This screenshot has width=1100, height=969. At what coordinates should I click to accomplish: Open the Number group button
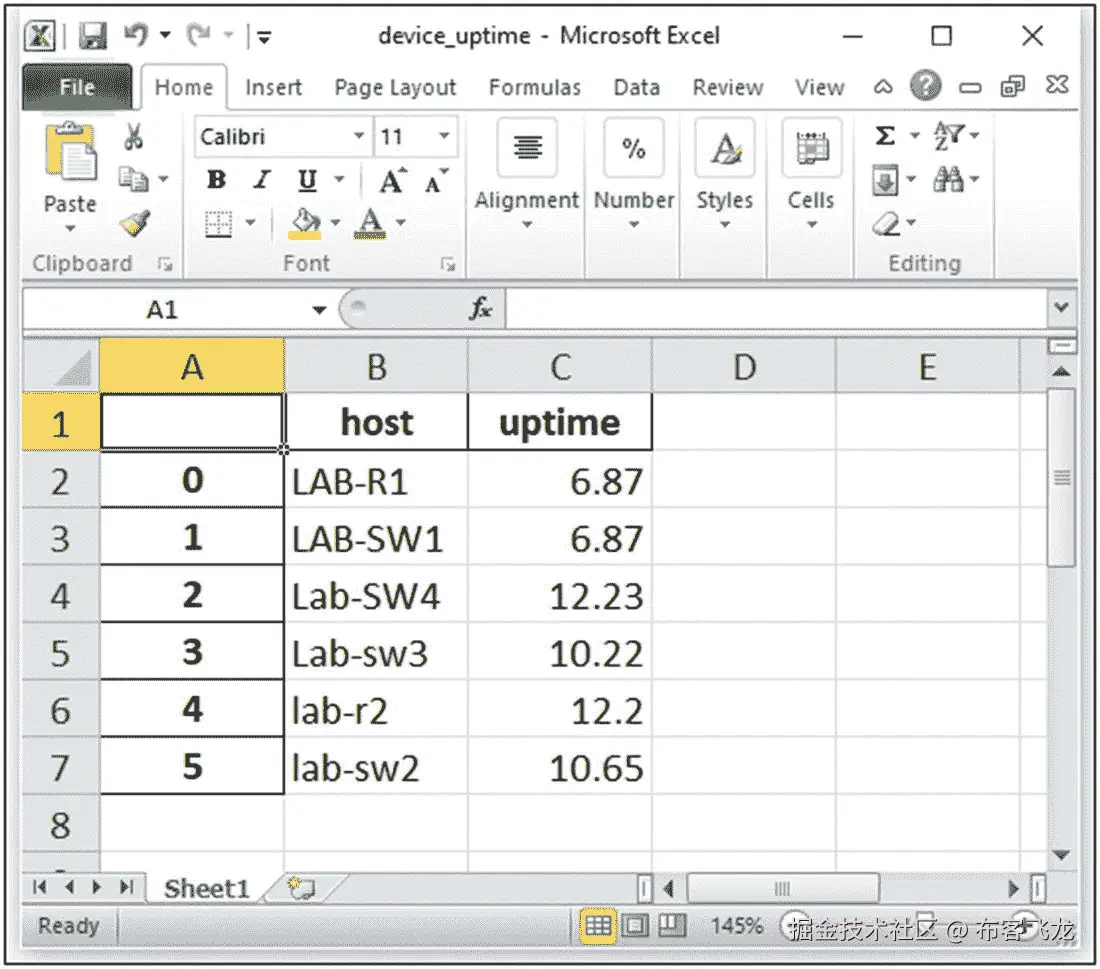tap(633, 174)
